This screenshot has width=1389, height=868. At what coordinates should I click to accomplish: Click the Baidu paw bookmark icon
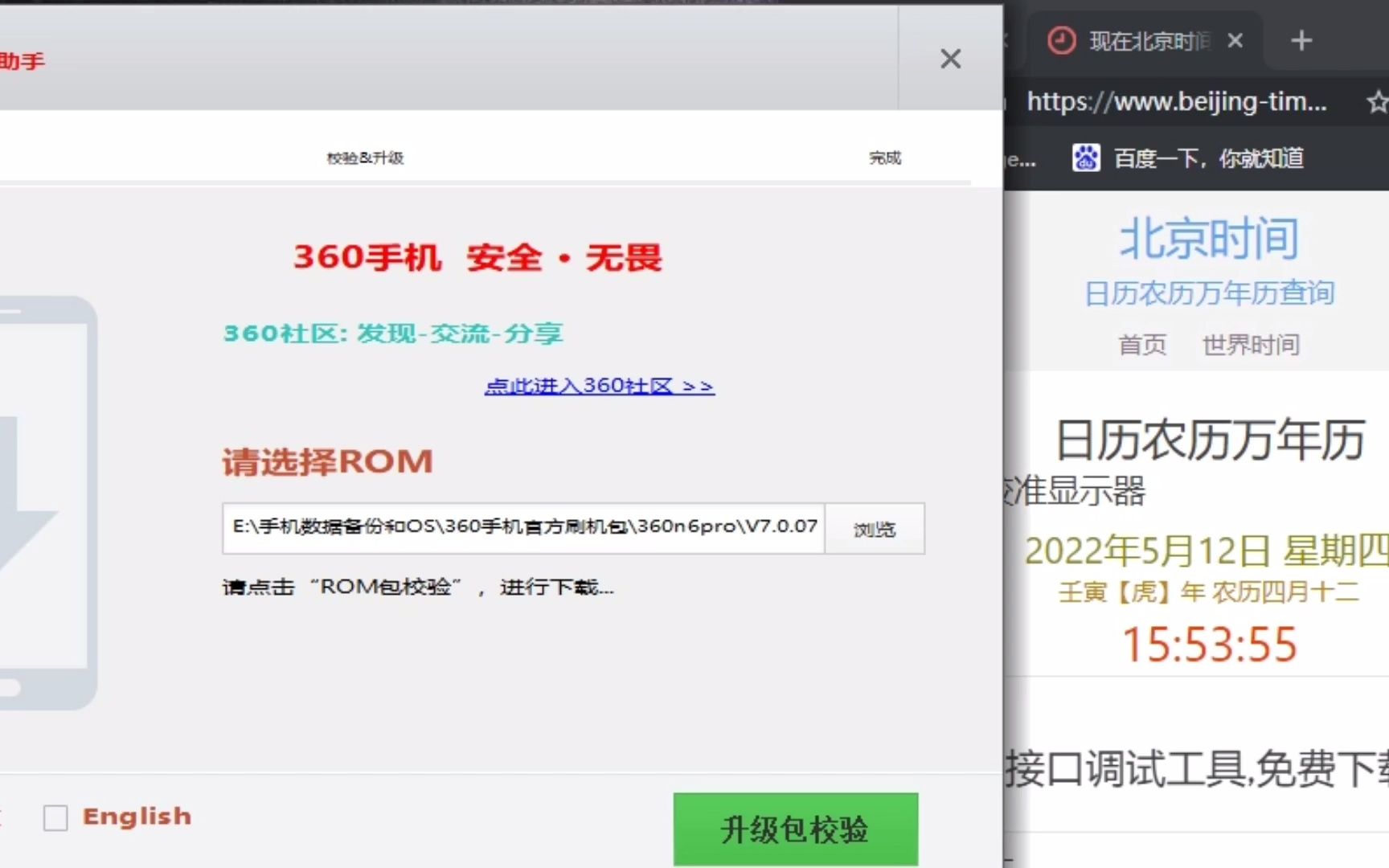[x=1086, y=158]
